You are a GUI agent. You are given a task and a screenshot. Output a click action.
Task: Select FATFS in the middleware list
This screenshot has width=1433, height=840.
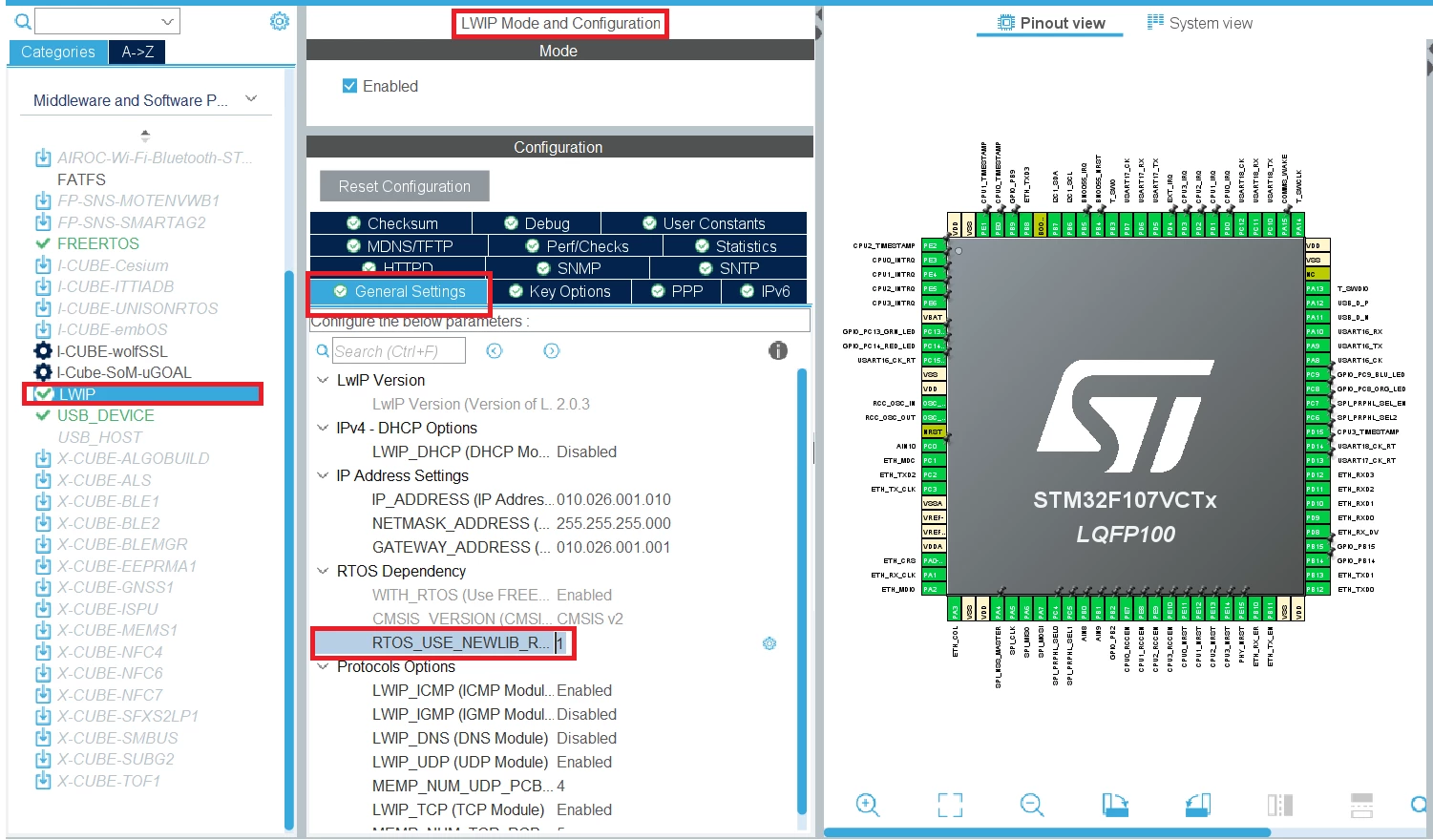pos(81,179)
